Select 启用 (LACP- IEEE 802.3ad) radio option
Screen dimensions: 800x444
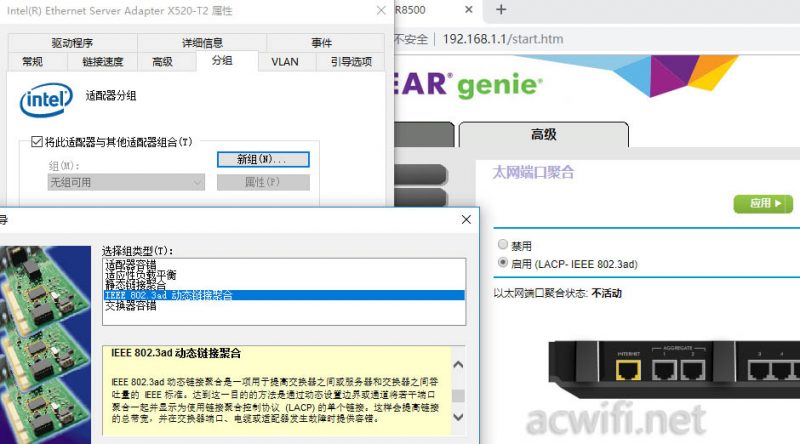(x=502, y=263)
